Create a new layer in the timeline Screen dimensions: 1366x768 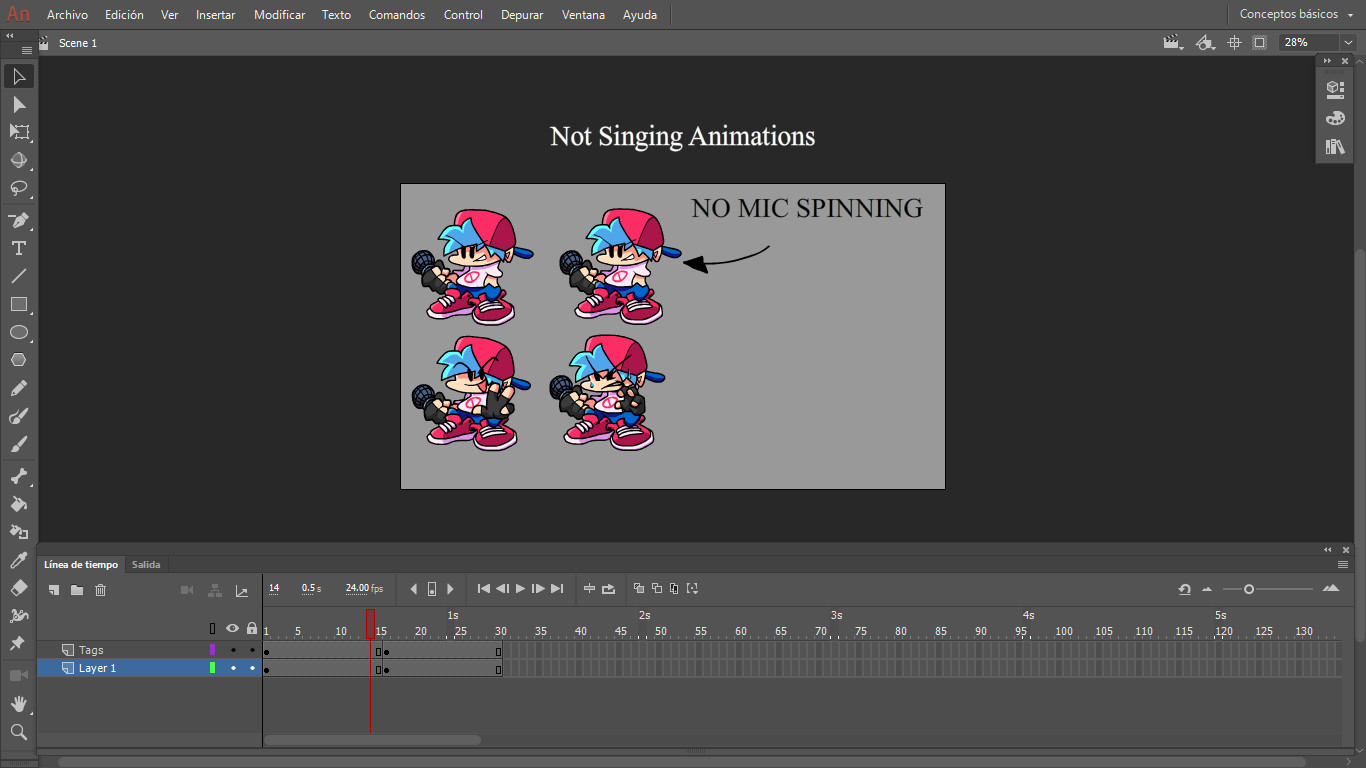(54, 589)
